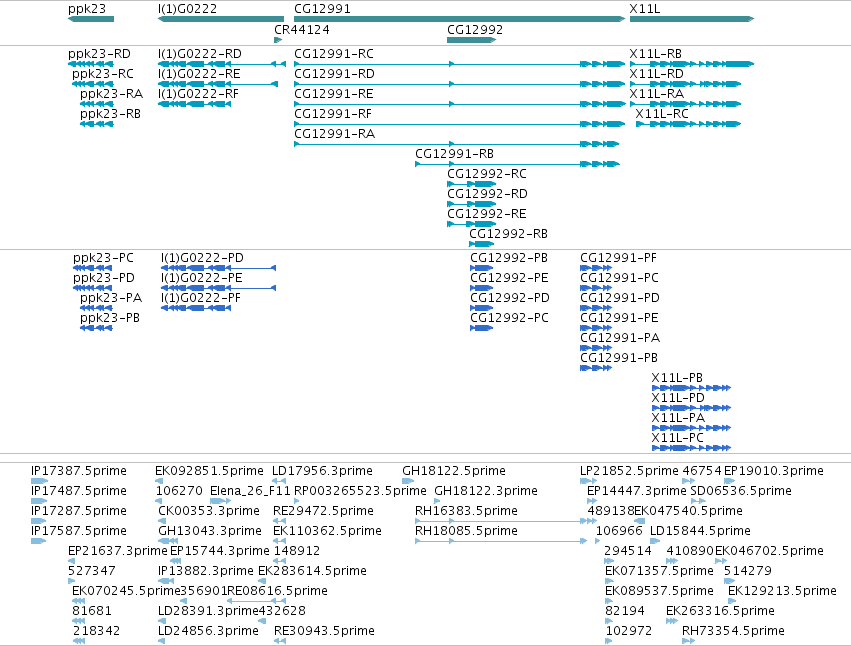Screen dimensions: 851x646
Task: Click protein l(1)G0222-PE
Action: pos(202,278)
